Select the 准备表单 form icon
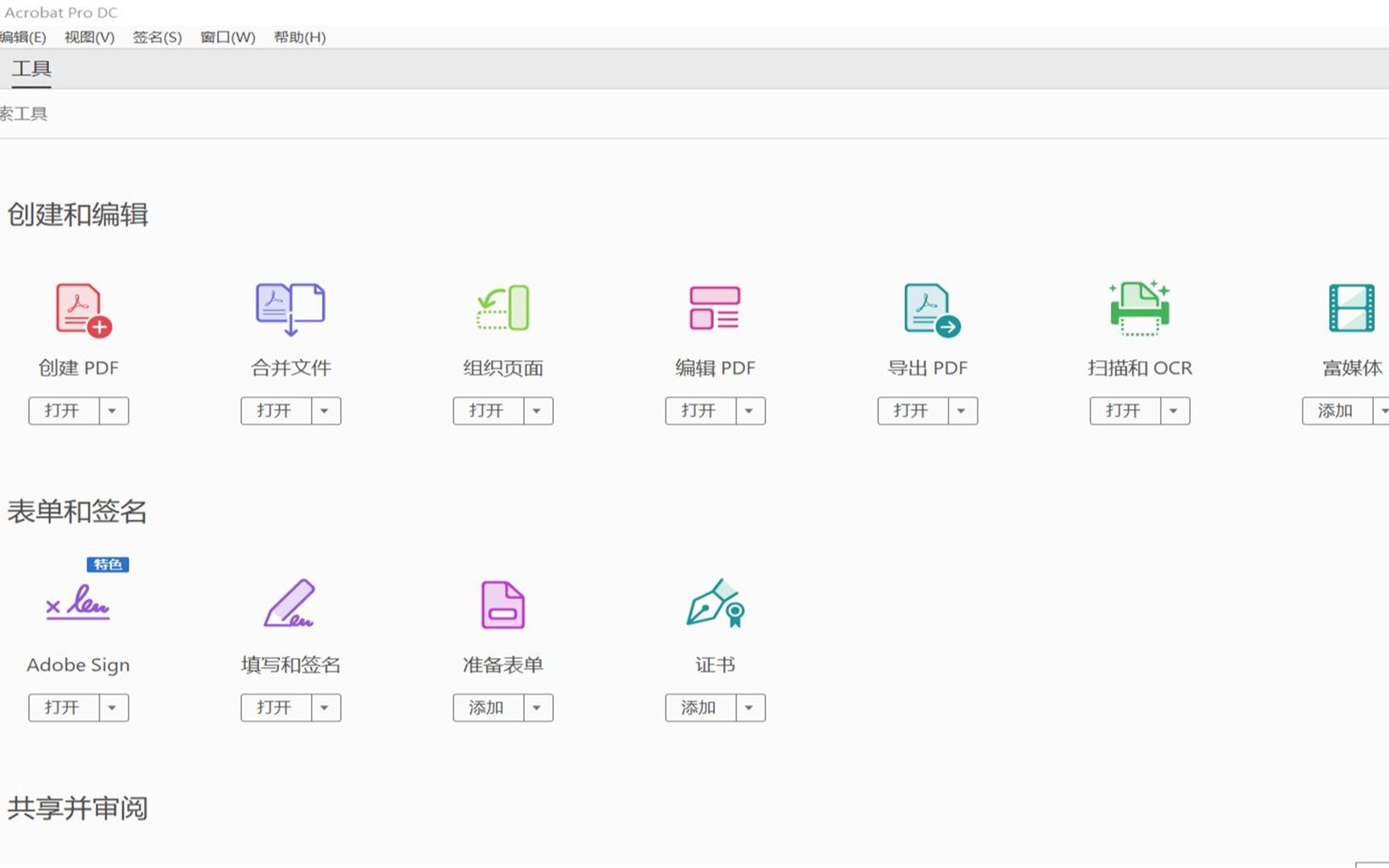The width and height of the screenshot is (1389, 868). [x=502, y=604]
